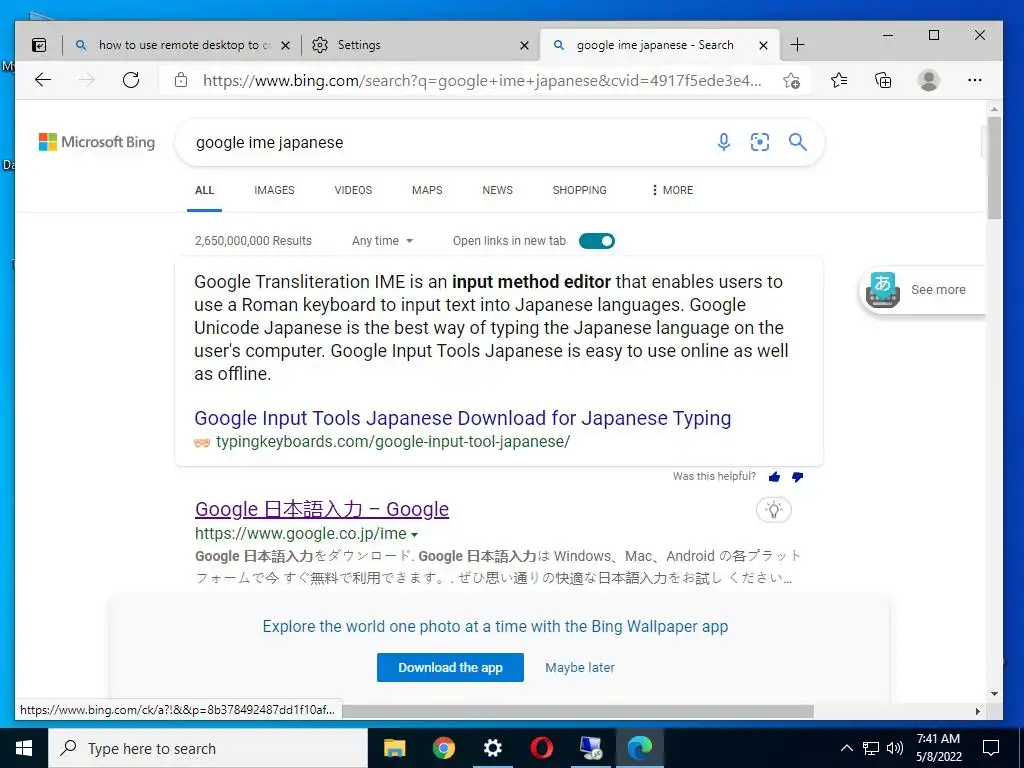Open Edge Settings and more menu
Viewport: 1024px width, 768px height.
tap(975, 80)
